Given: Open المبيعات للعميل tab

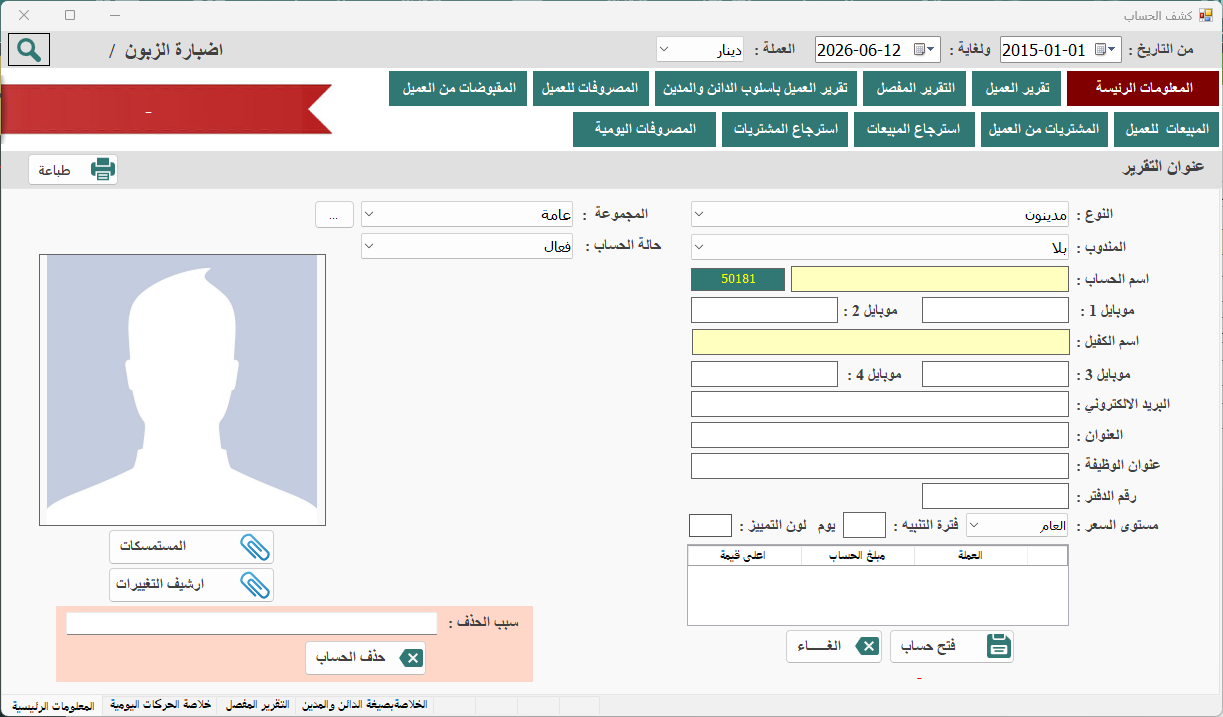Looking at the screenshot, I should (1168, 130).
